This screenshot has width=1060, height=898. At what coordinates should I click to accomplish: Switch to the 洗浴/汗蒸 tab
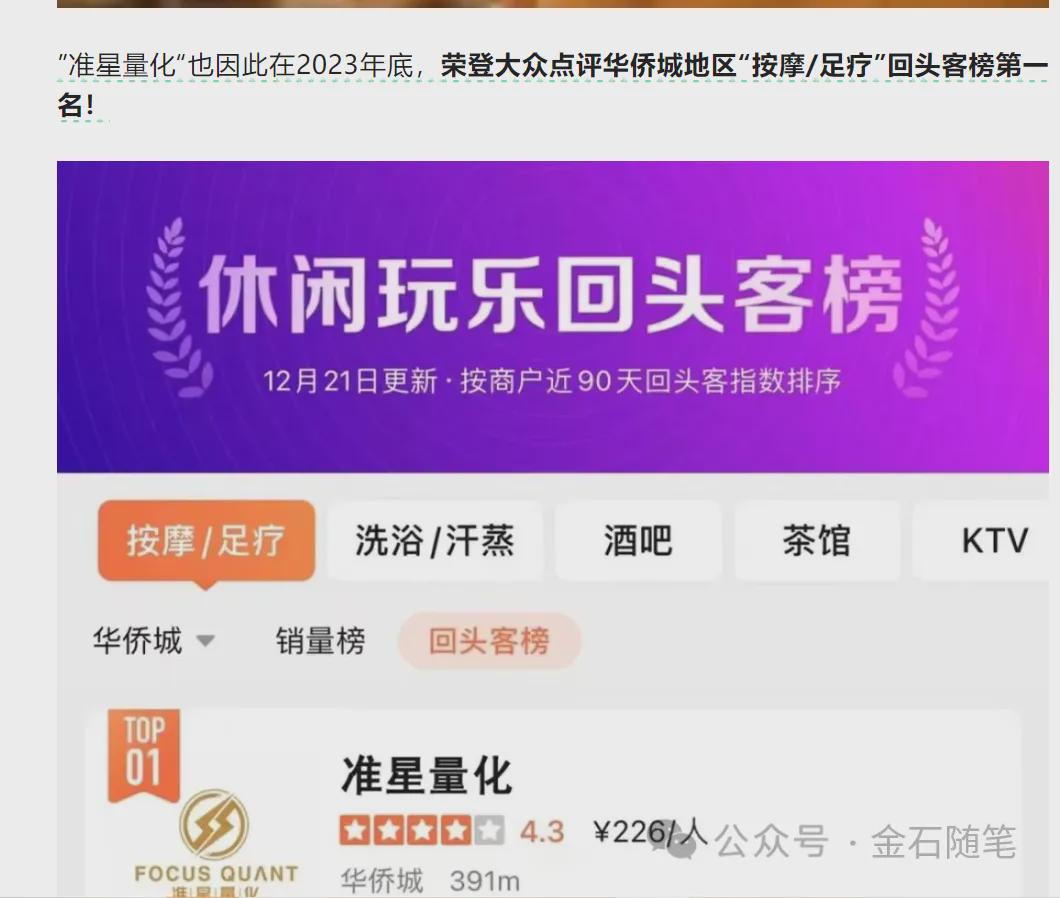click(x=435, y=541)
